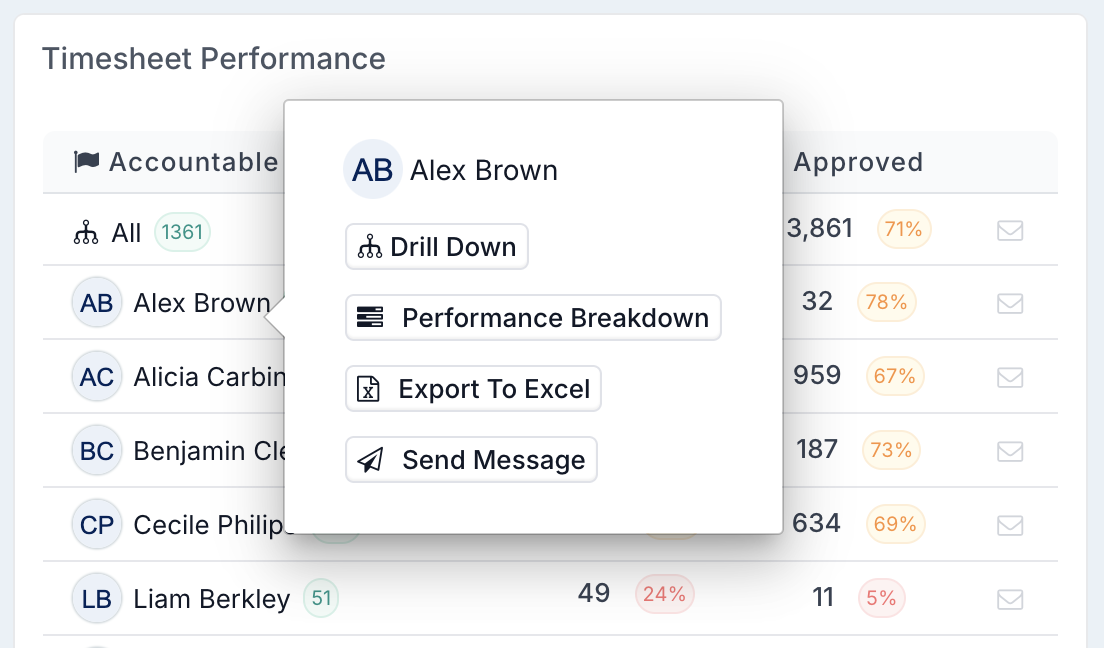
Task: Click the Approved column header
Action: click(858, 162)
